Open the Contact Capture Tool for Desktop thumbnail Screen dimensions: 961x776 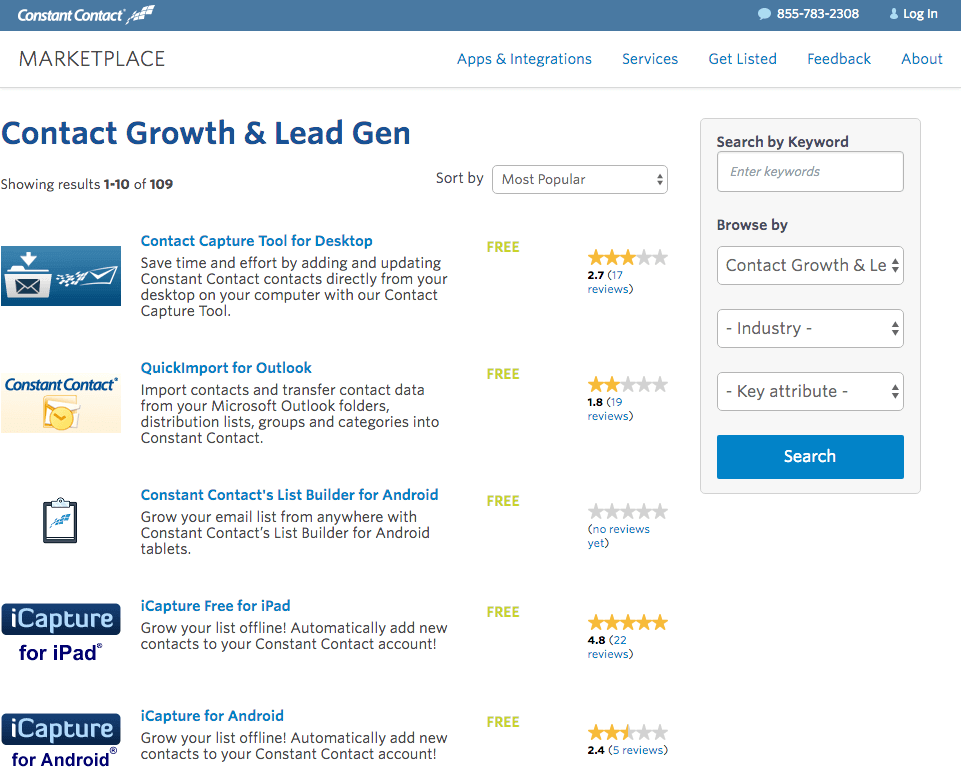click(x=61, y=276)
